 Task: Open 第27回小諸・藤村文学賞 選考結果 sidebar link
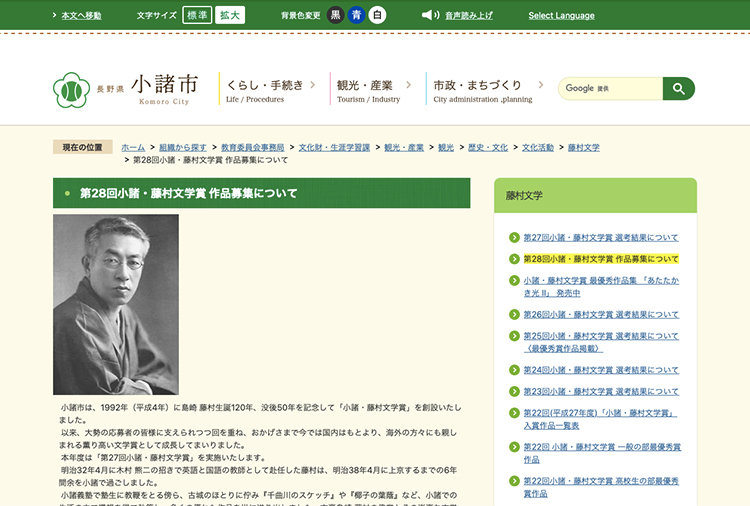pyautogui.click(x=601, y=238)
